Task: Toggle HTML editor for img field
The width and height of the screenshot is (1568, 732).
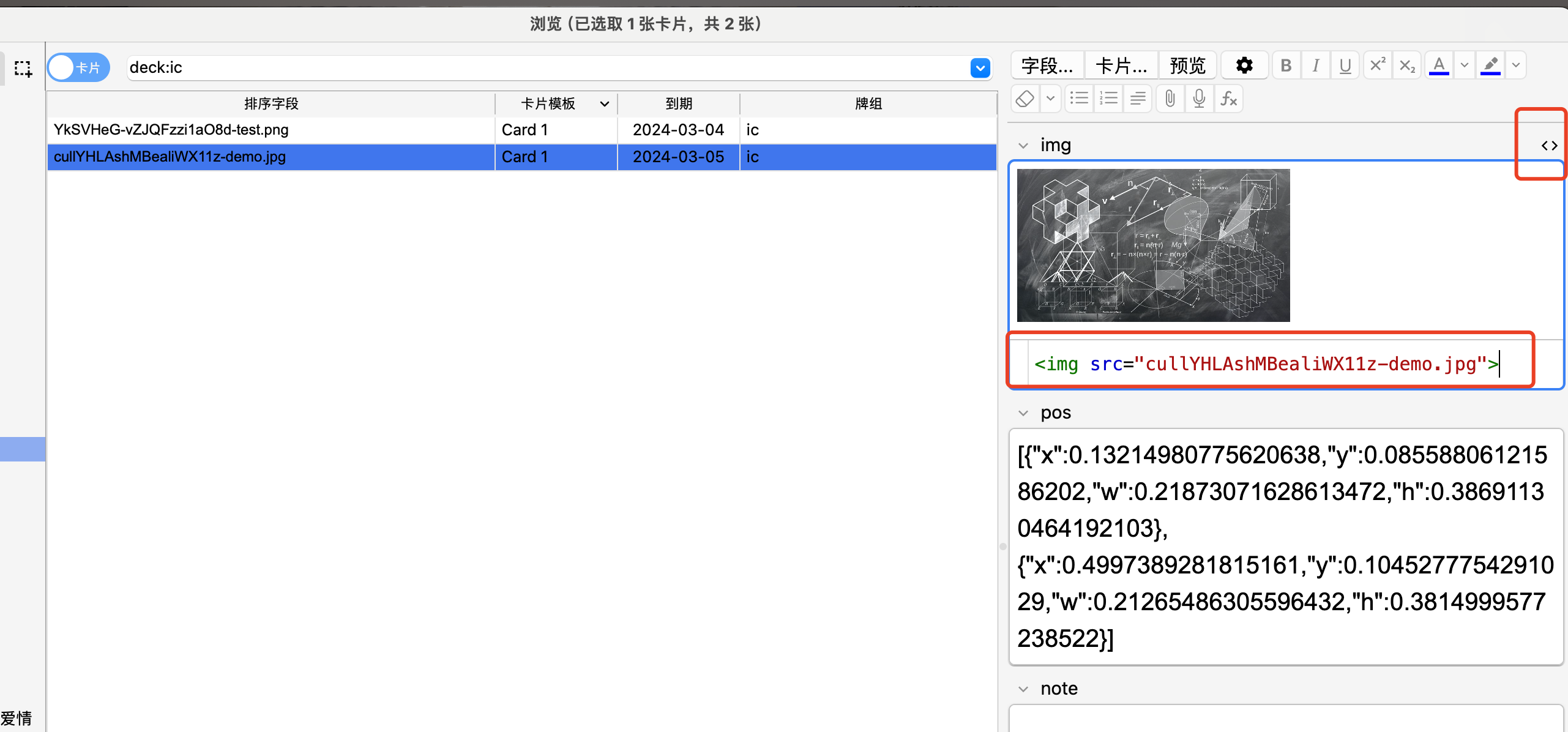Action: point(1549,146)
